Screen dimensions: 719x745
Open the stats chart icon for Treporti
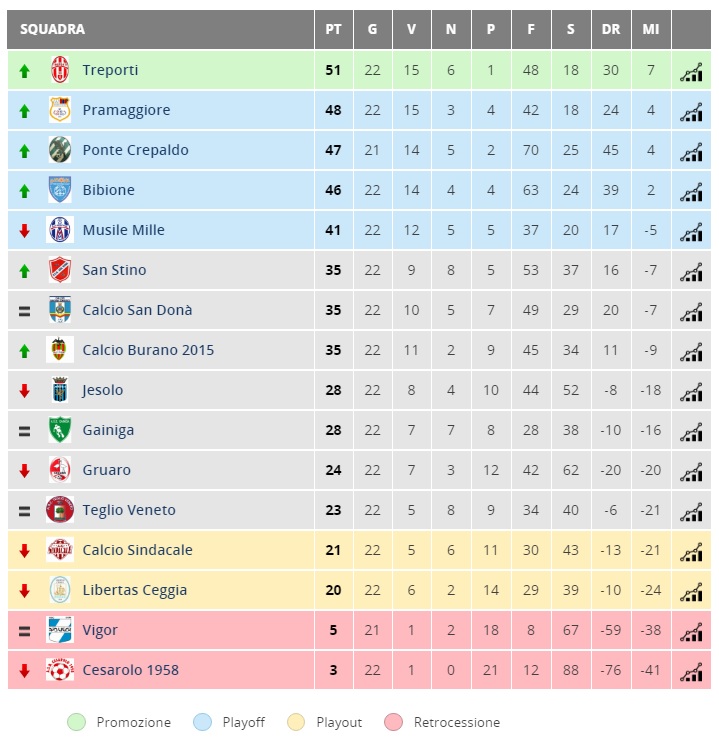click(691, 72)
